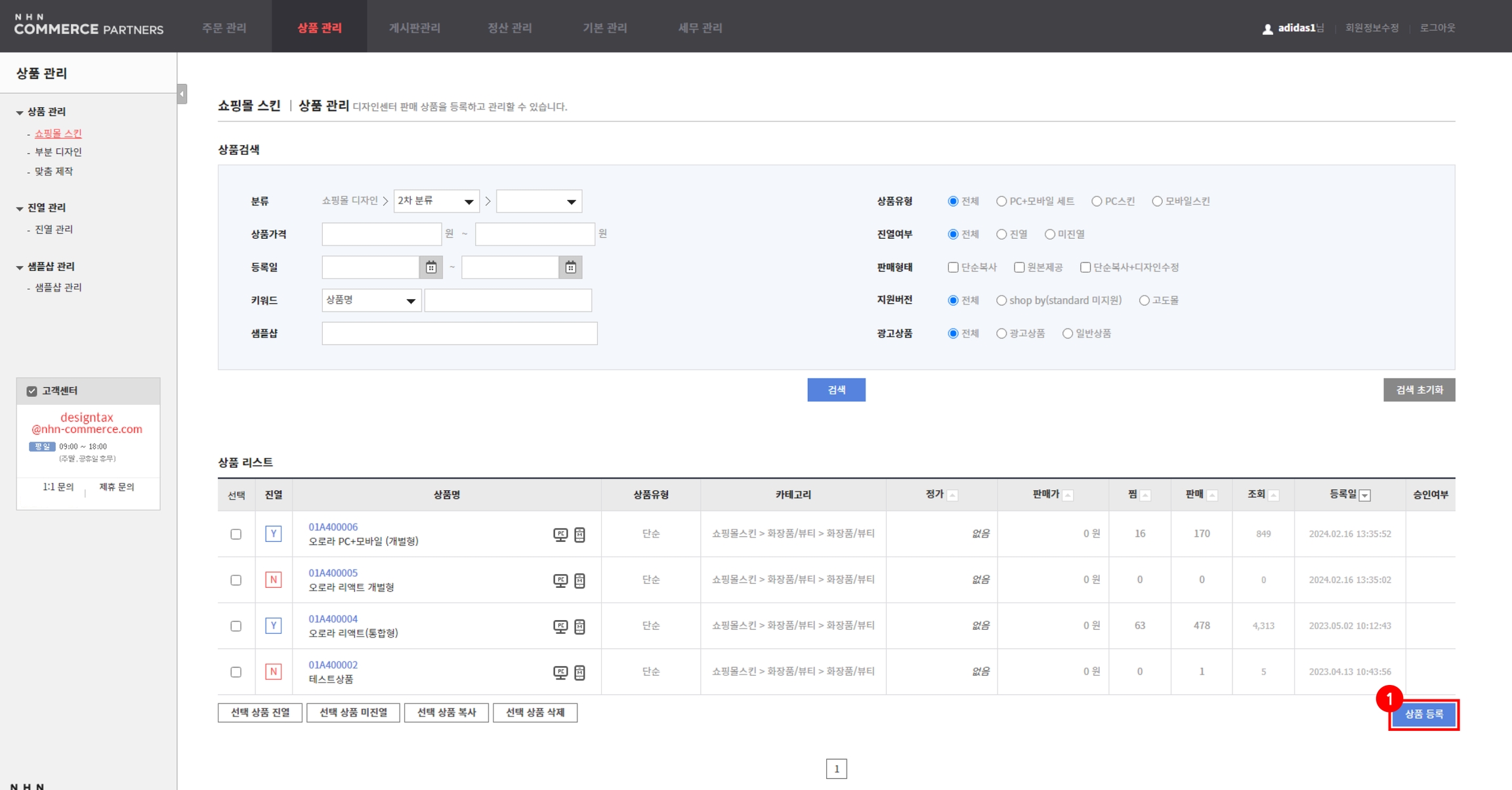Click the 상품 등록 button
This screenshot has height=790, width=1512.
[x=1423, y=714]
